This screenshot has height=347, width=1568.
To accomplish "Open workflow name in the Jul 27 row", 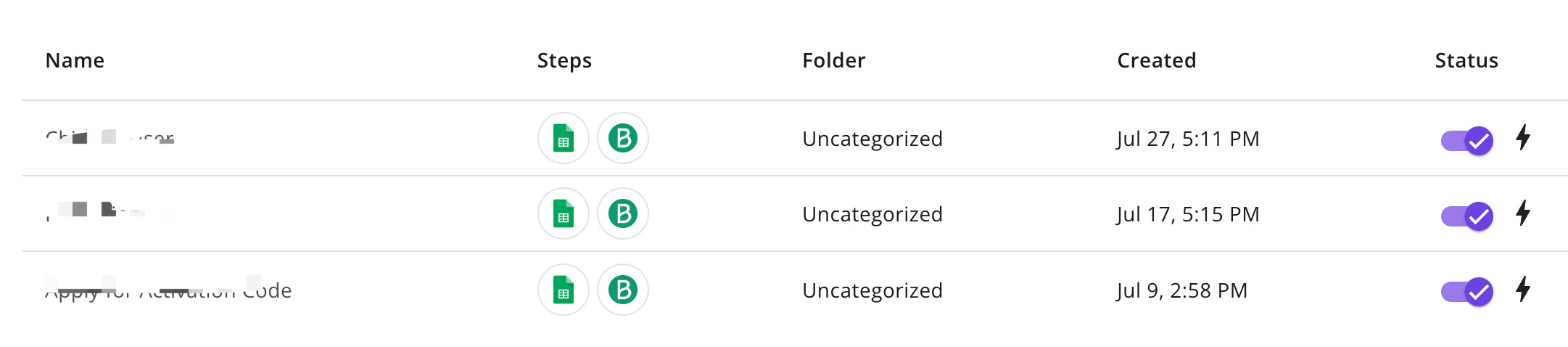I will tap(110, 138).
